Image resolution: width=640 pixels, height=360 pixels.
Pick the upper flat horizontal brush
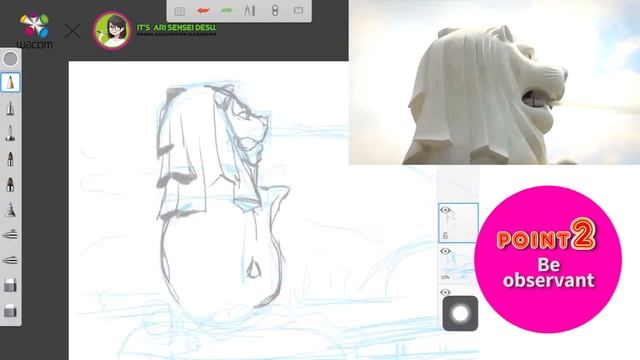(x=11, y=235)
